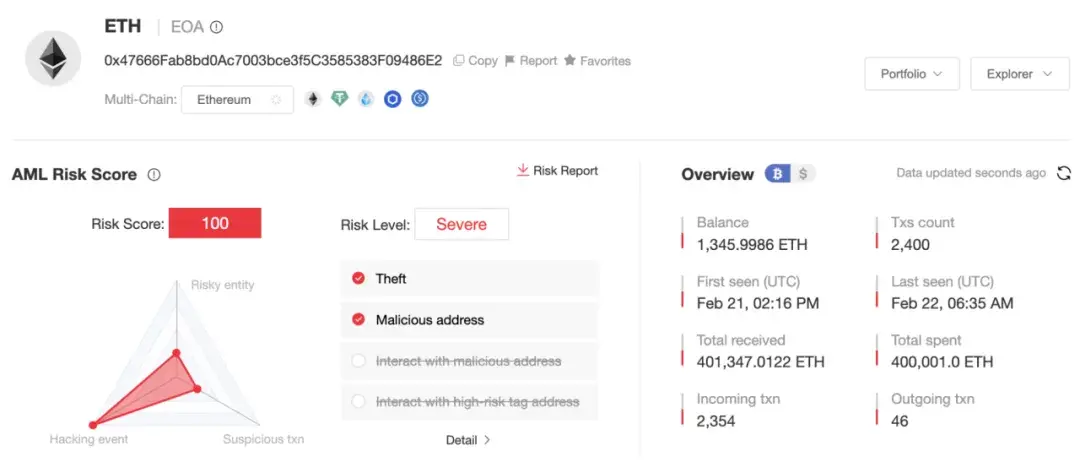Click the Ethereum token icon in Multi-Chain row
This screenshot has width=1080, height=462.
point(313,99)
